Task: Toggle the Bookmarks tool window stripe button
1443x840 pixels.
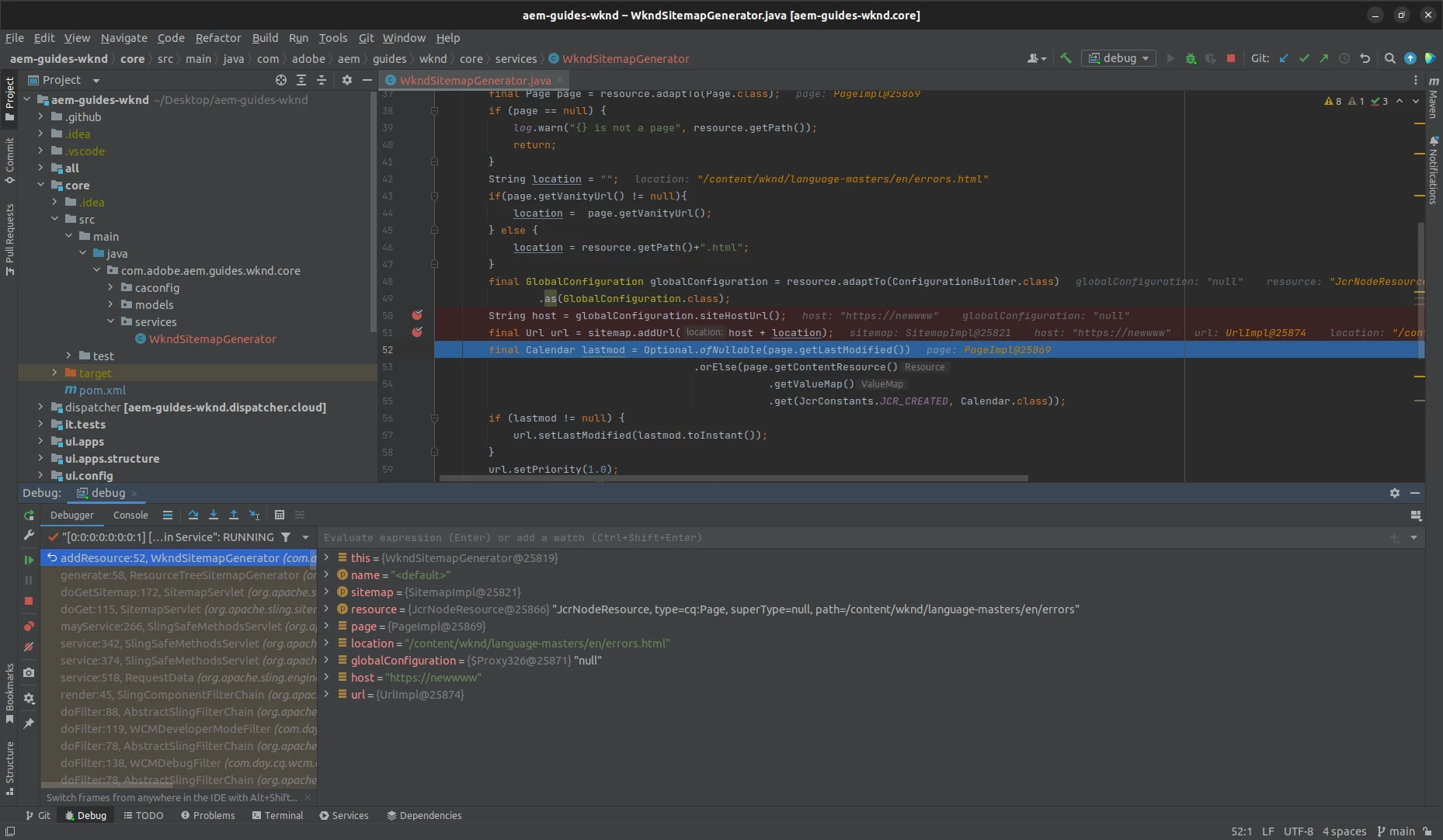Action: coord(9,693)
